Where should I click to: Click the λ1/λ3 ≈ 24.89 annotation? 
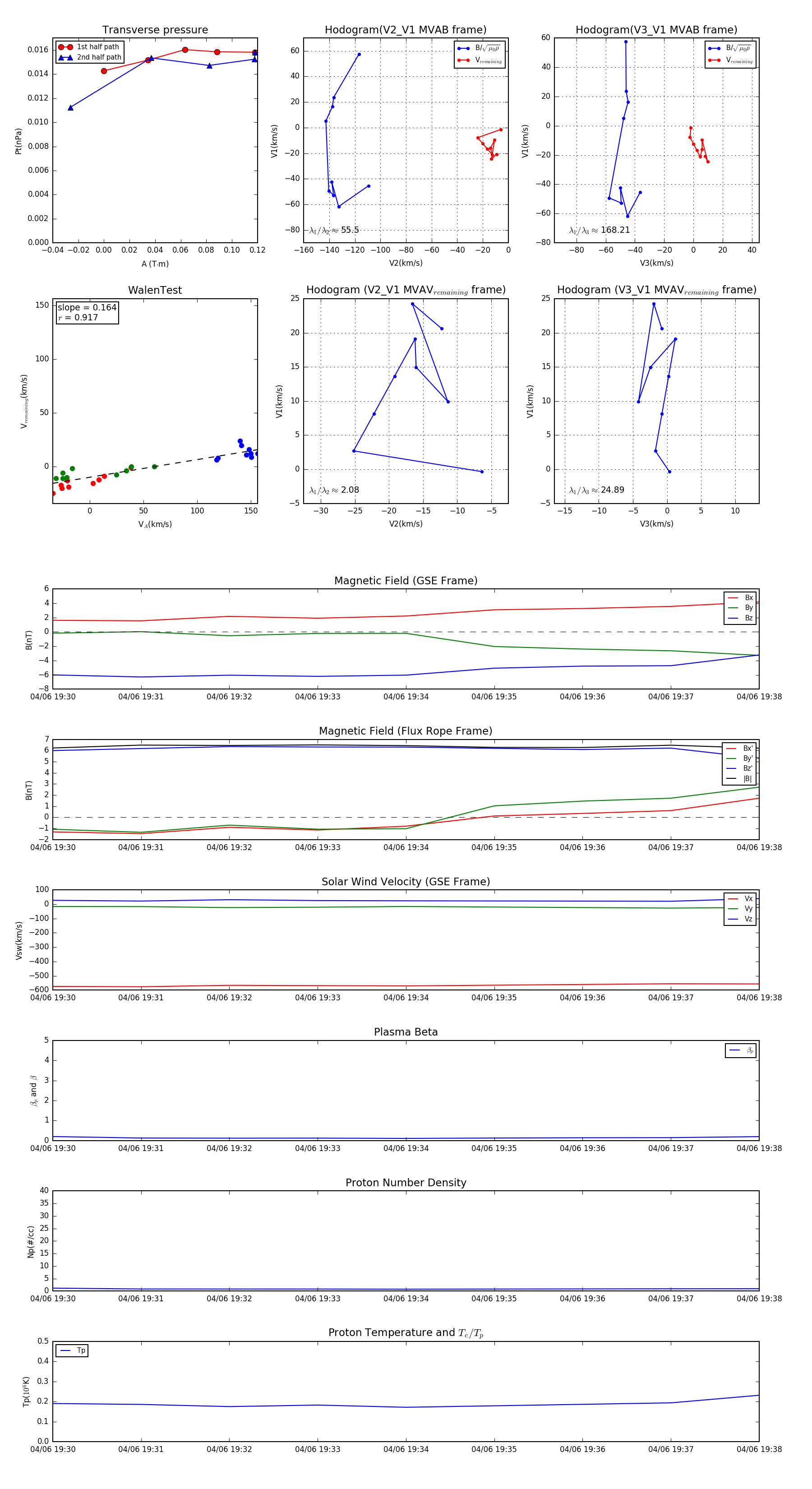pos(596,490)
